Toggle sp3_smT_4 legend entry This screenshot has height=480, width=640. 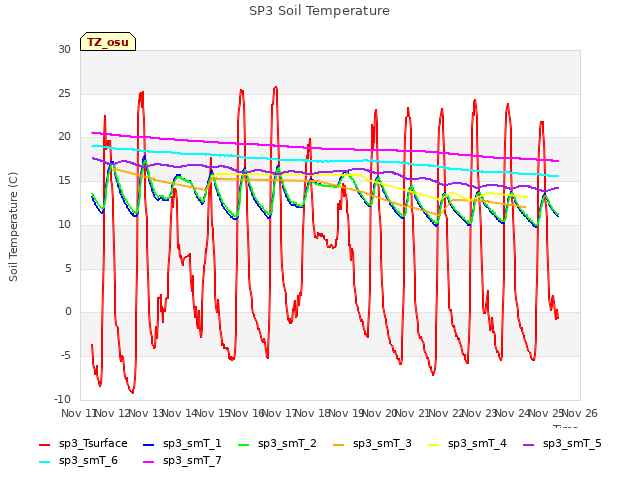pyautogui.click(x=467, y=443)
